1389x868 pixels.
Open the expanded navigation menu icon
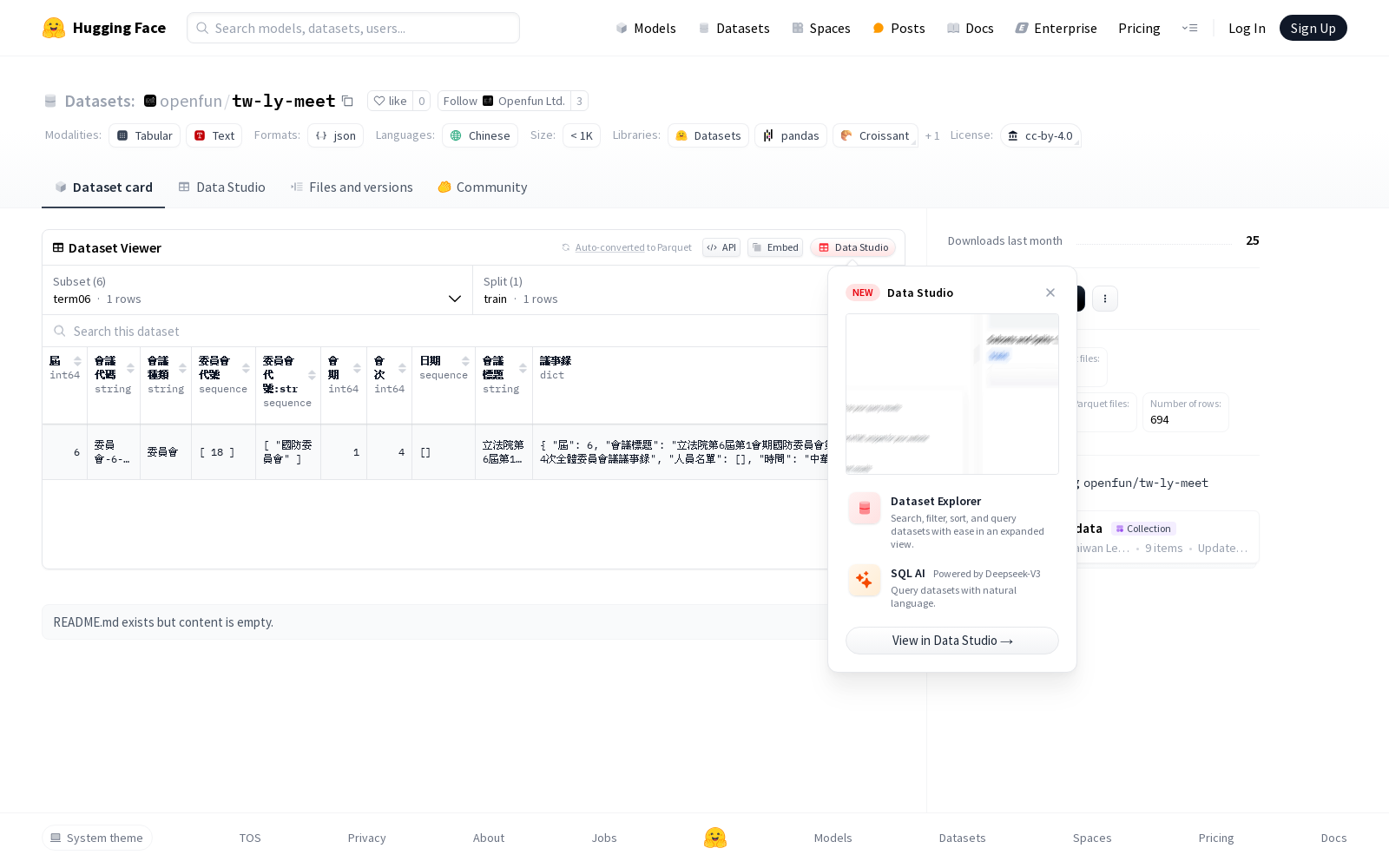coord(1189,28)
